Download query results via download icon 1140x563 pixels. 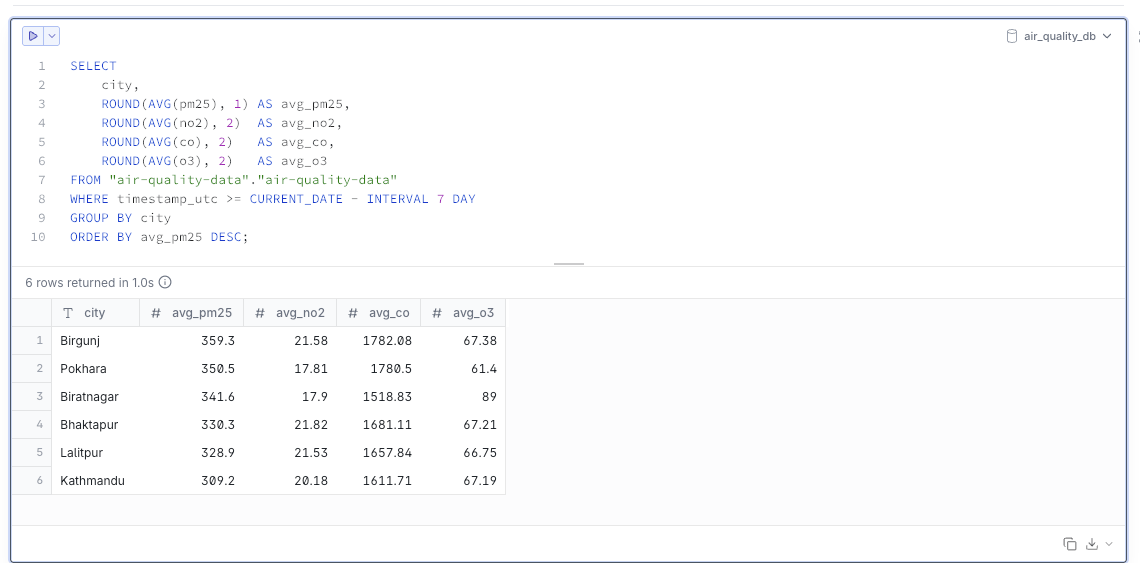tap(1092, 544)
